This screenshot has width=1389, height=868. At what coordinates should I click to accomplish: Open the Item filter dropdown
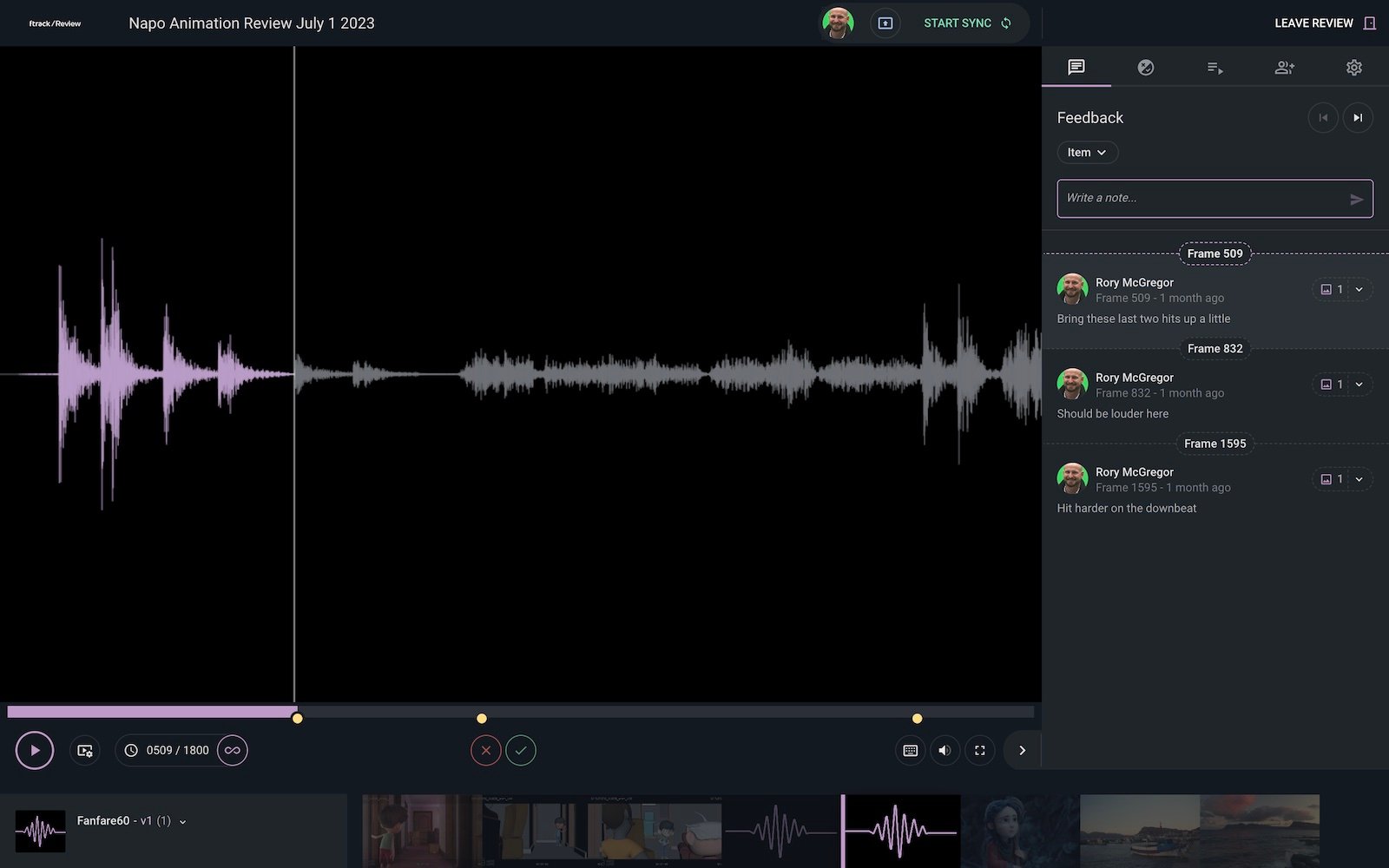tap(1087, 153)
